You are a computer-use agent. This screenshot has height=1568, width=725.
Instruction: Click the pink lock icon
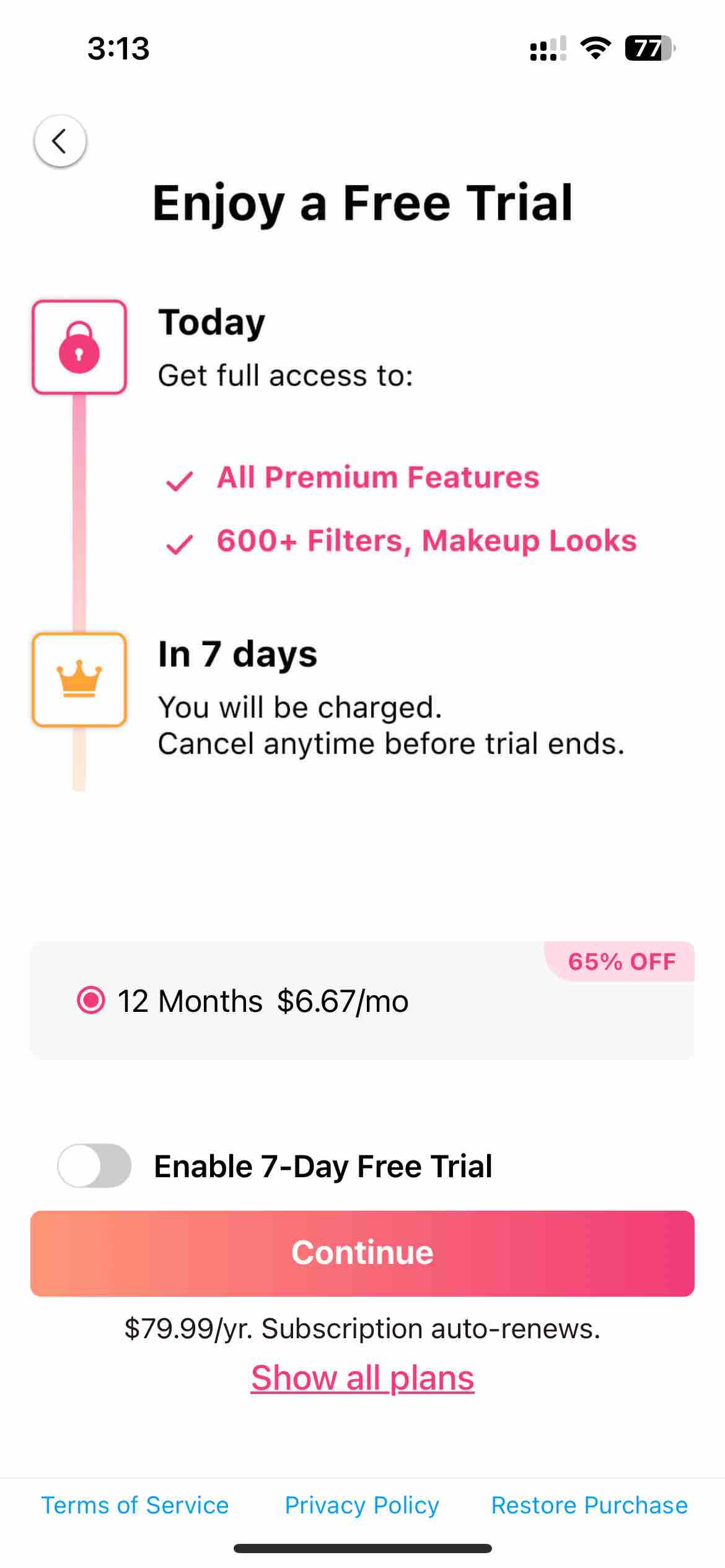pyautogui.click(x=79, y=347)
